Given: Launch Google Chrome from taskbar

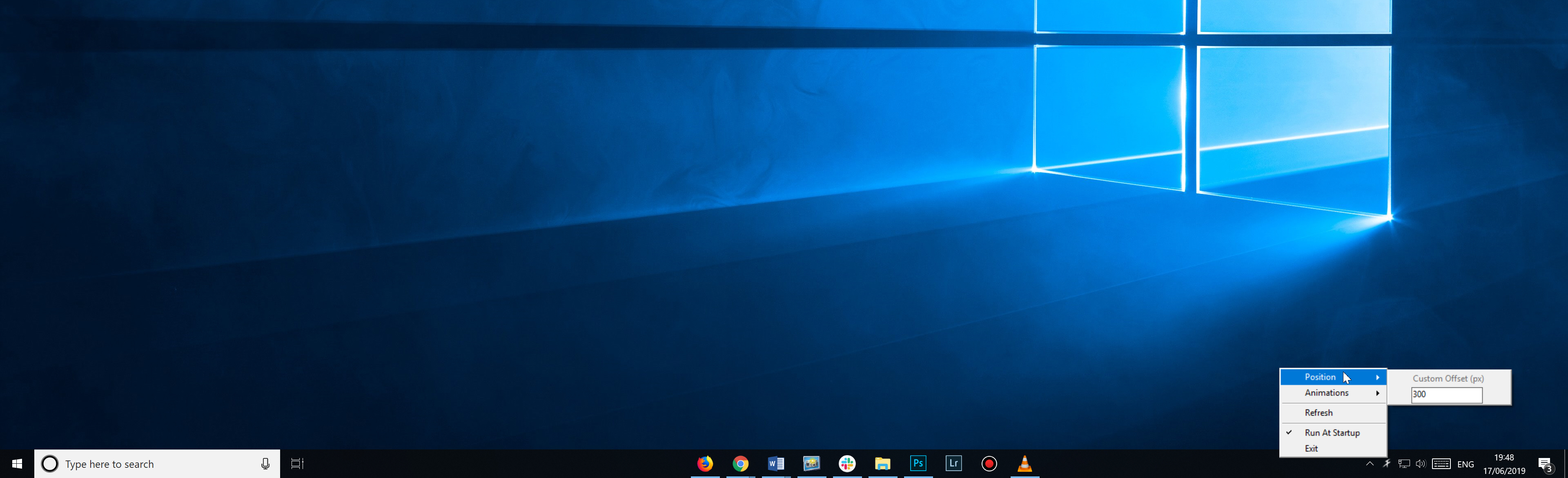Looking at the screenshot, I should 740,463.
